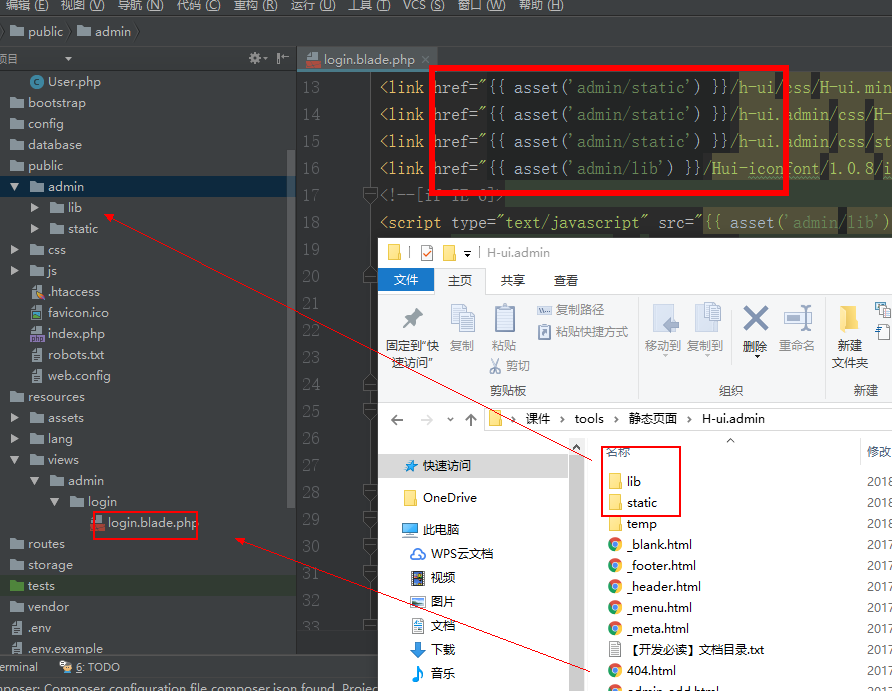The width and height of the screenshot is (892, 691).
Task: Click Pin to Quick Access icon
Action: click(x=412, y=319)
